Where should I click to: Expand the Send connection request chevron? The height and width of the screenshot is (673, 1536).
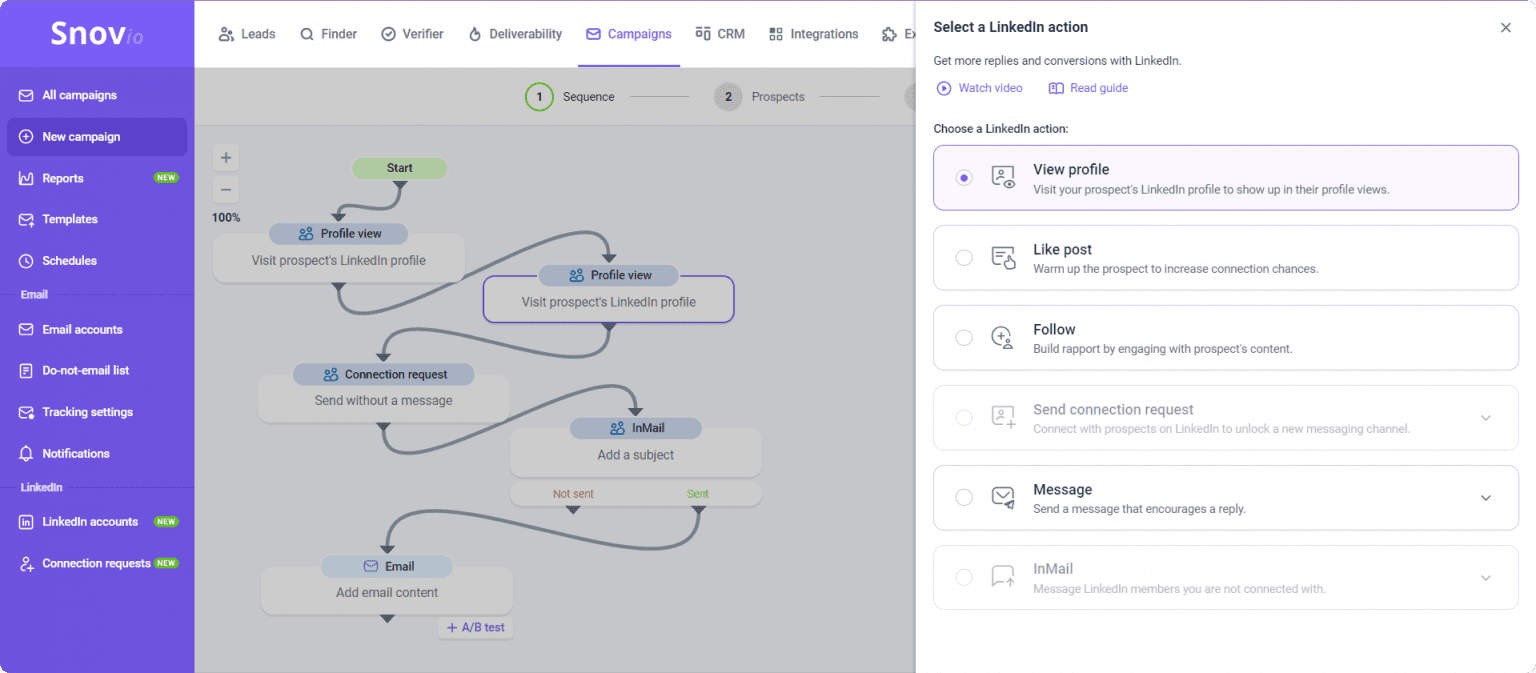(1486, 418)
